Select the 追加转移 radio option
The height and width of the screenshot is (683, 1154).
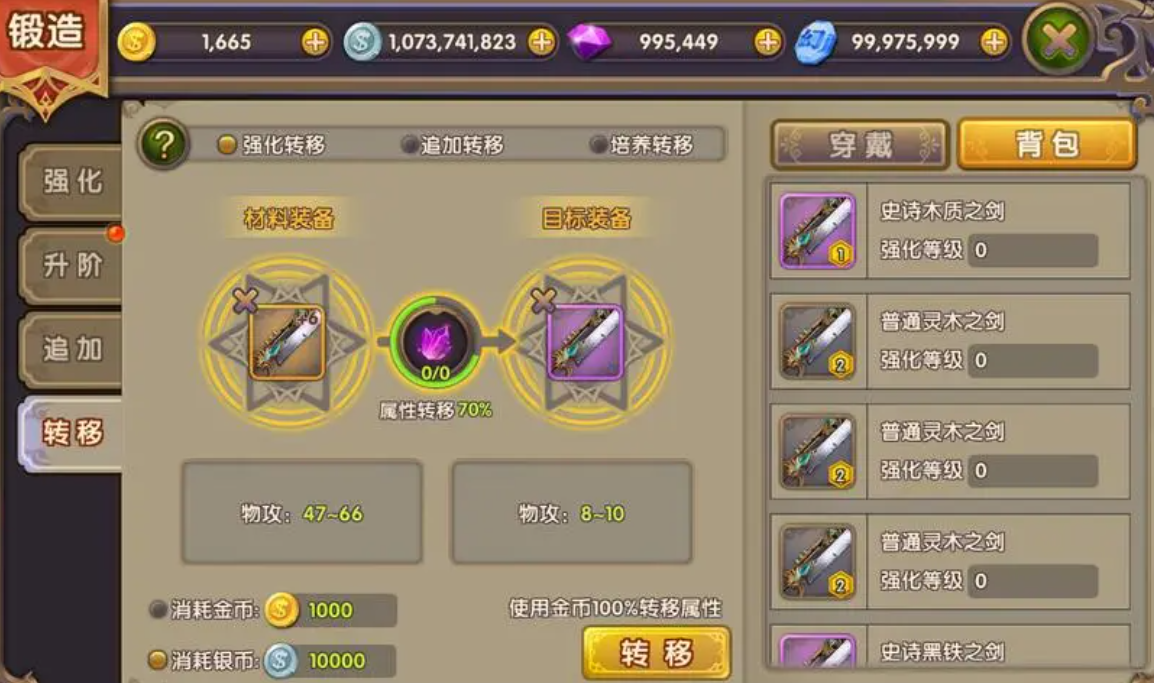coord(453,144)
